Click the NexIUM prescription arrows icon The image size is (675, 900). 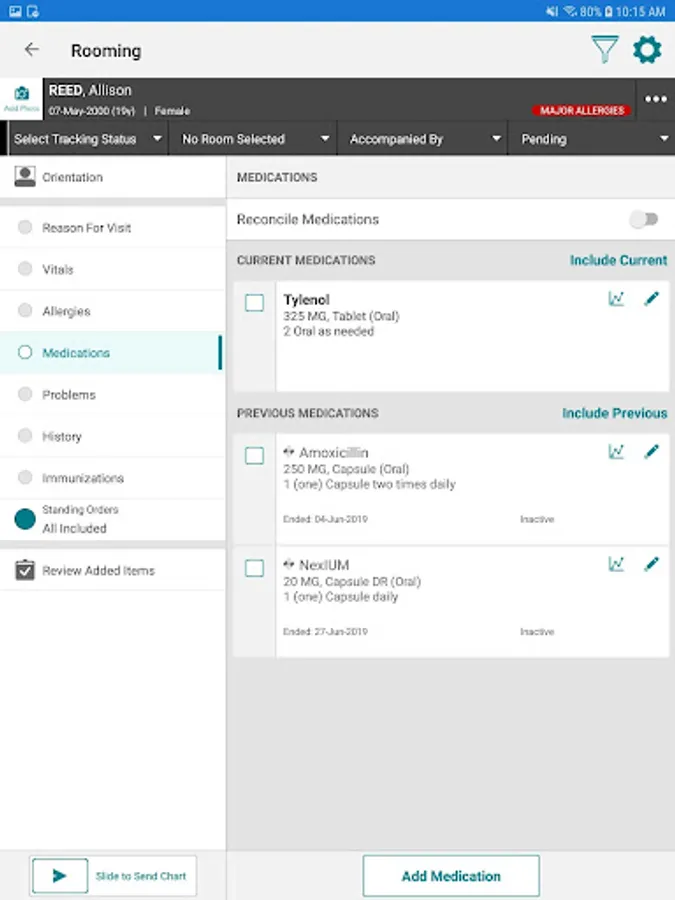(x=289, y=564)
